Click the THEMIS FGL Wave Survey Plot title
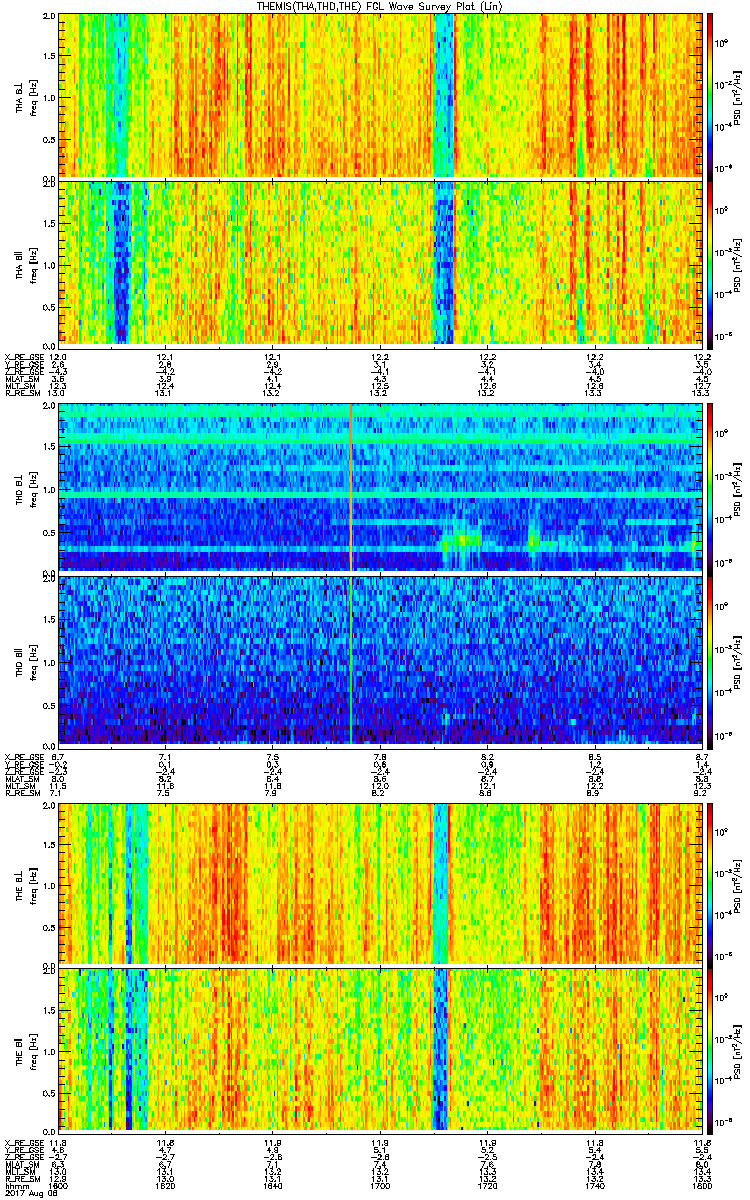This screenshot has width=750, height=1200. 378,7
